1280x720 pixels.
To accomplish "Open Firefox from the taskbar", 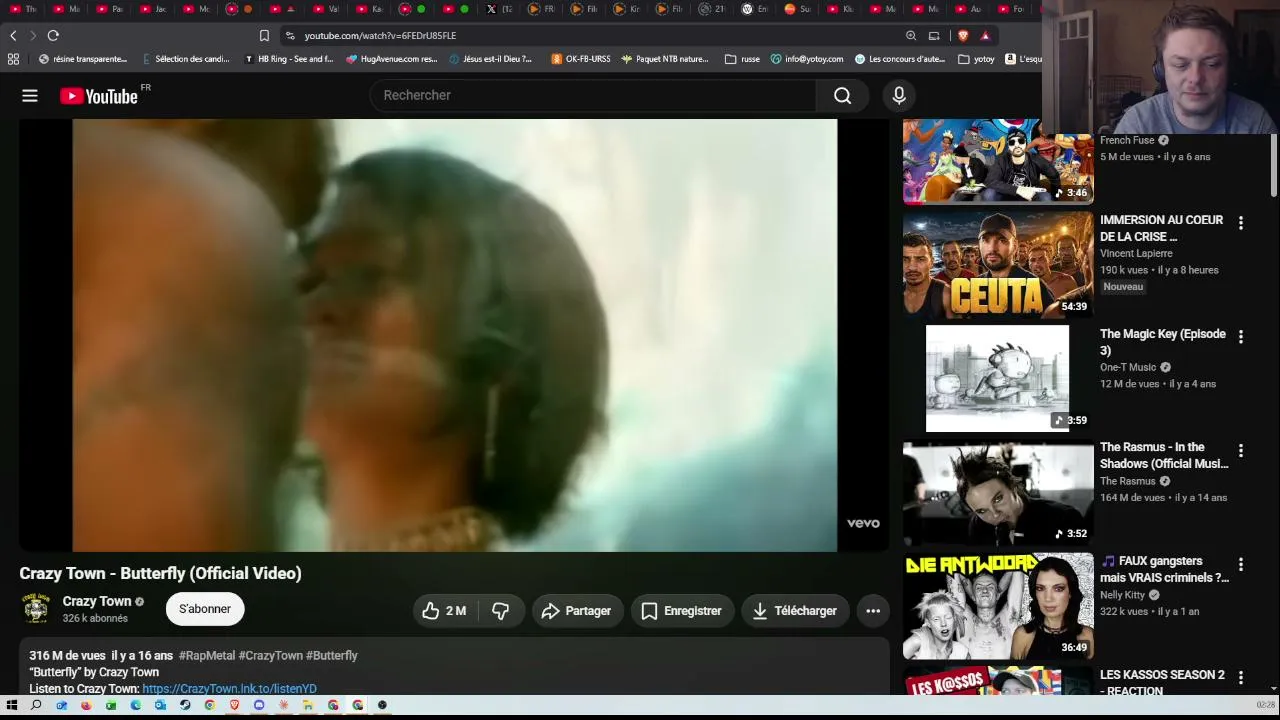I will pos(86,705).
